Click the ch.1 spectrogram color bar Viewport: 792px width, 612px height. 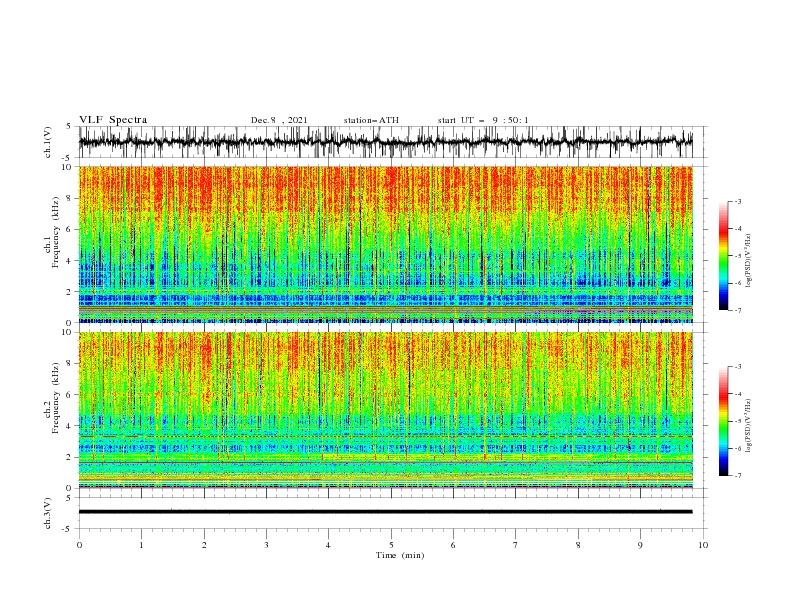pyautogui.click(x=723, y=256)
